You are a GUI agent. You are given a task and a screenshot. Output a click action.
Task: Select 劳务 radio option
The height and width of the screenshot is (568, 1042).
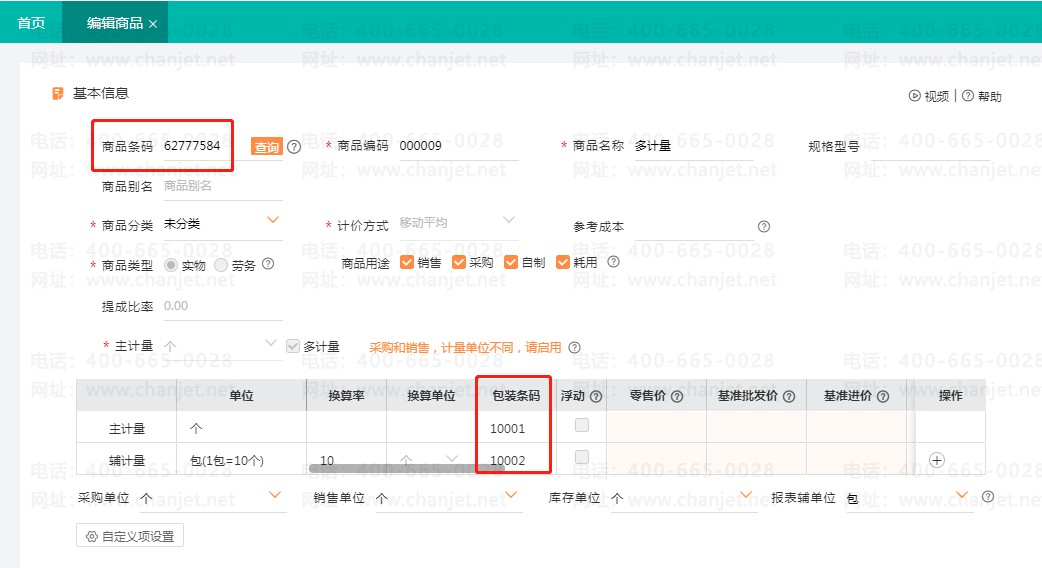coord(221,265)
